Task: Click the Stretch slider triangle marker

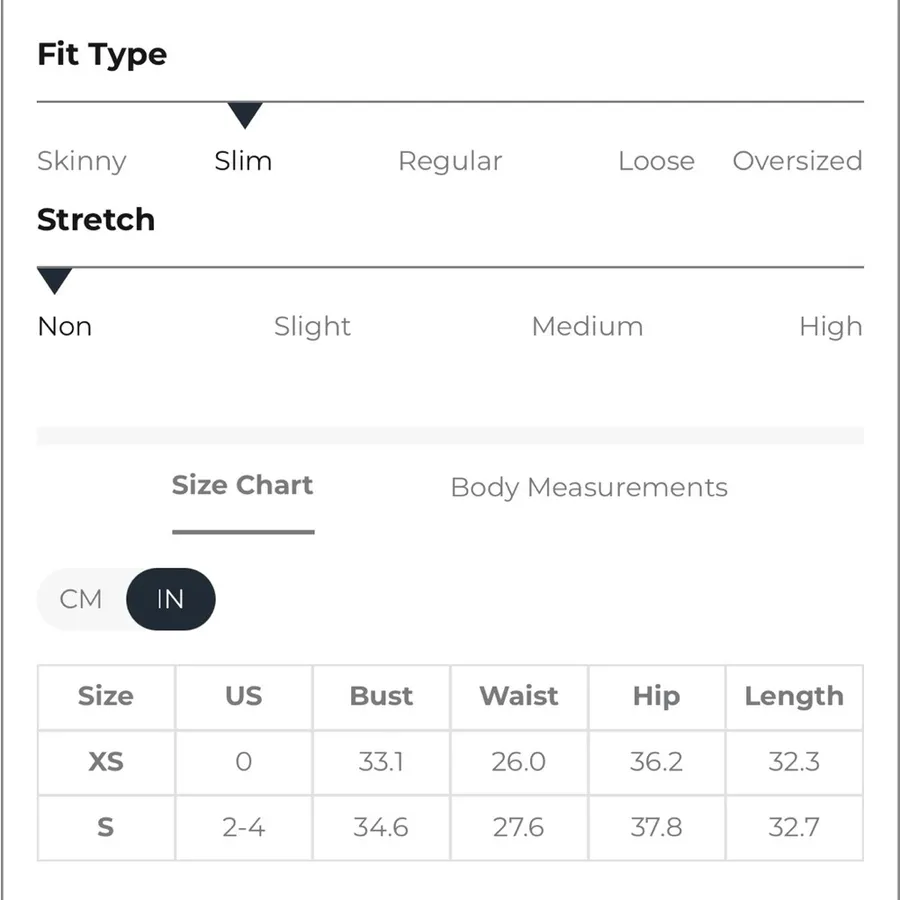Action: pos(55,281)
